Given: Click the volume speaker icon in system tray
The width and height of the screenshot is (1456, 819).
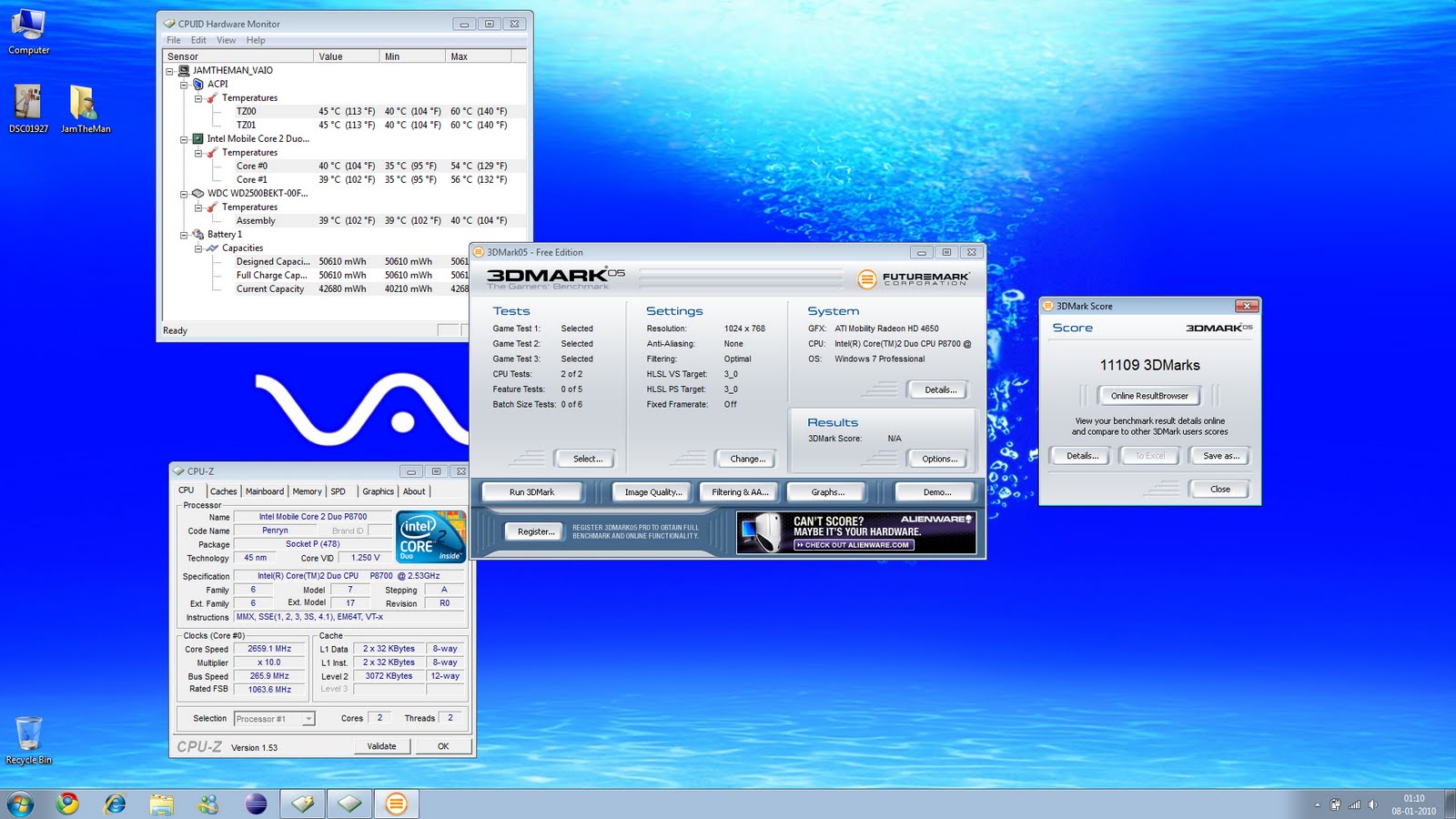Looking at the screenshot, I should click(1372, 804).
